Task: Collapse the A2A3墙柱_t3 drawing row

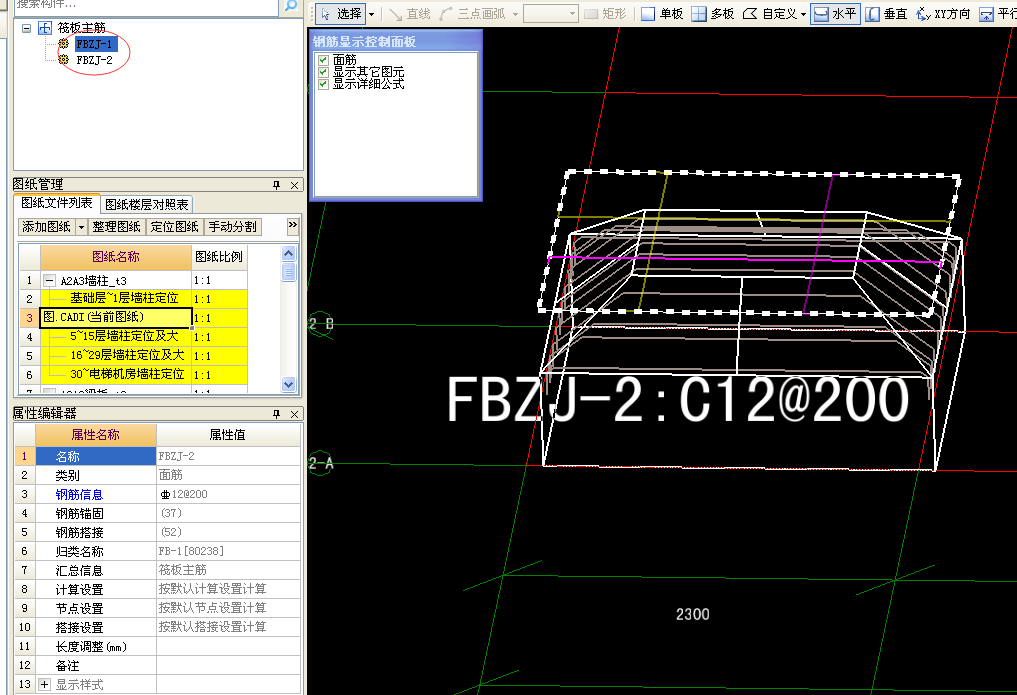Action: click(49, 280)
